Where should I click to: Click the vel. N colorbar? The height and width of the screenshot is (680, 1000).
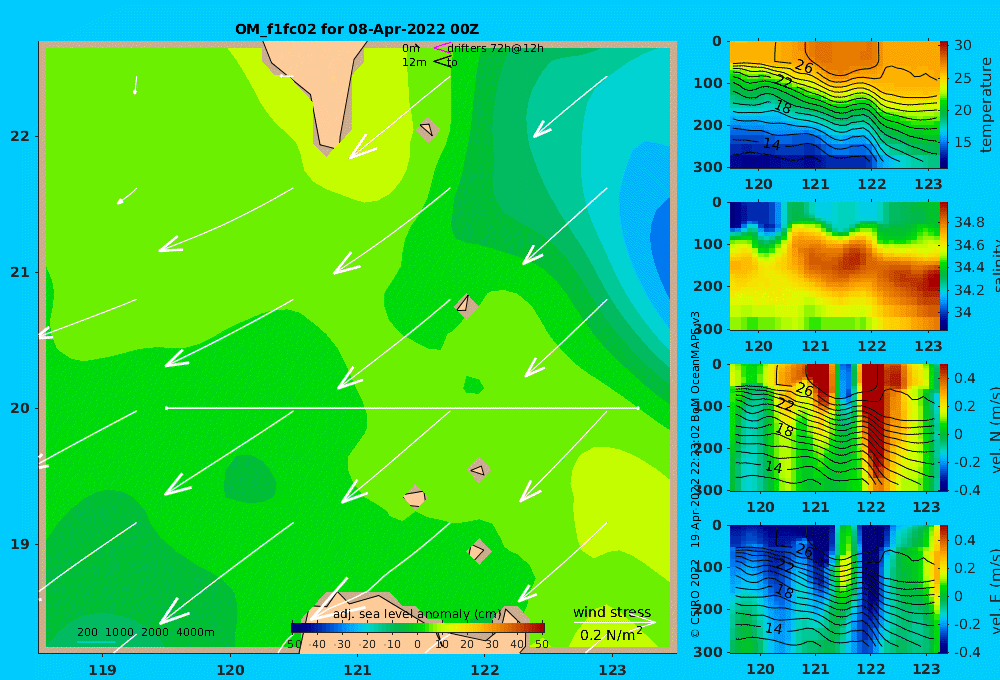(944, 427)
